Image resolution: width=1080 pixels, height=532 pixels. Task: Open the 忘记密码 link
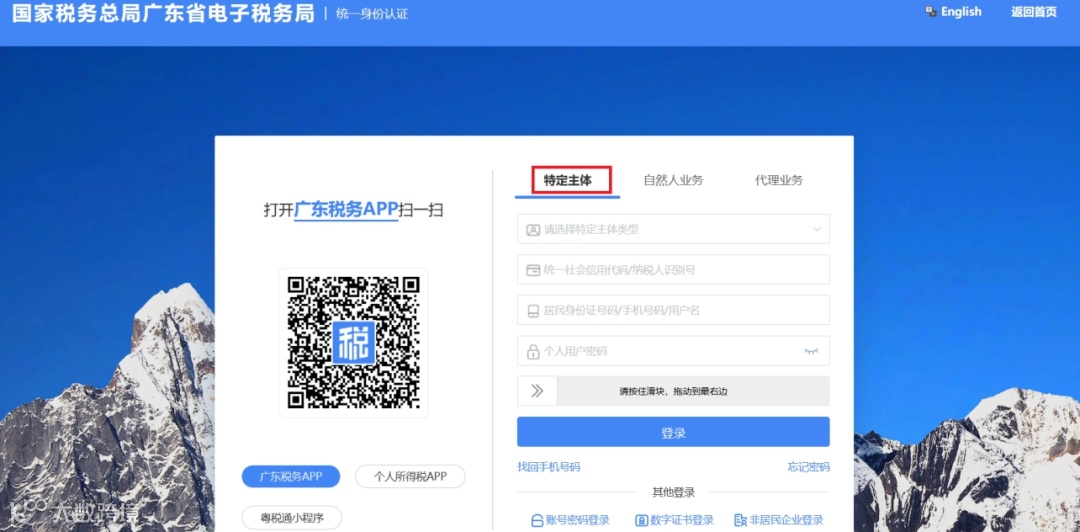[809, 467]
